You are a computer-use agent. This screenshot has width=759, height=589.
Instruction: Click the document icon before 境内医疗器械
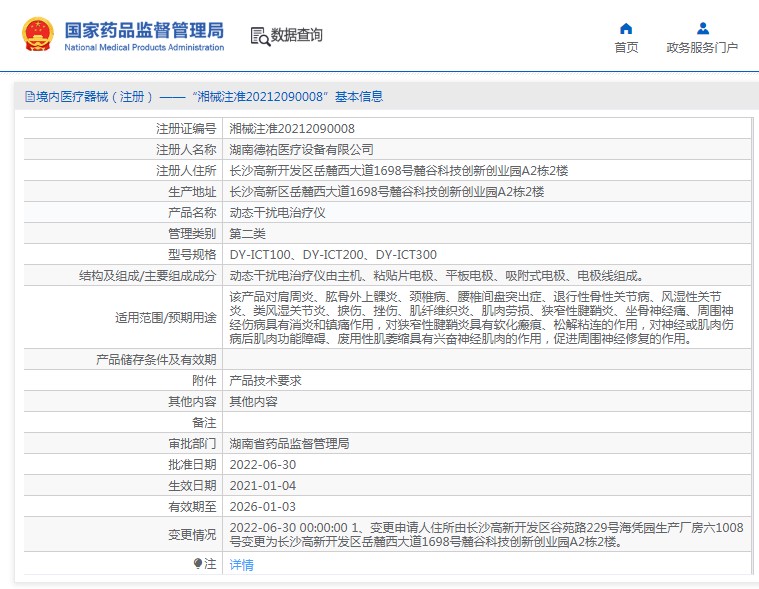coord(29,97)
